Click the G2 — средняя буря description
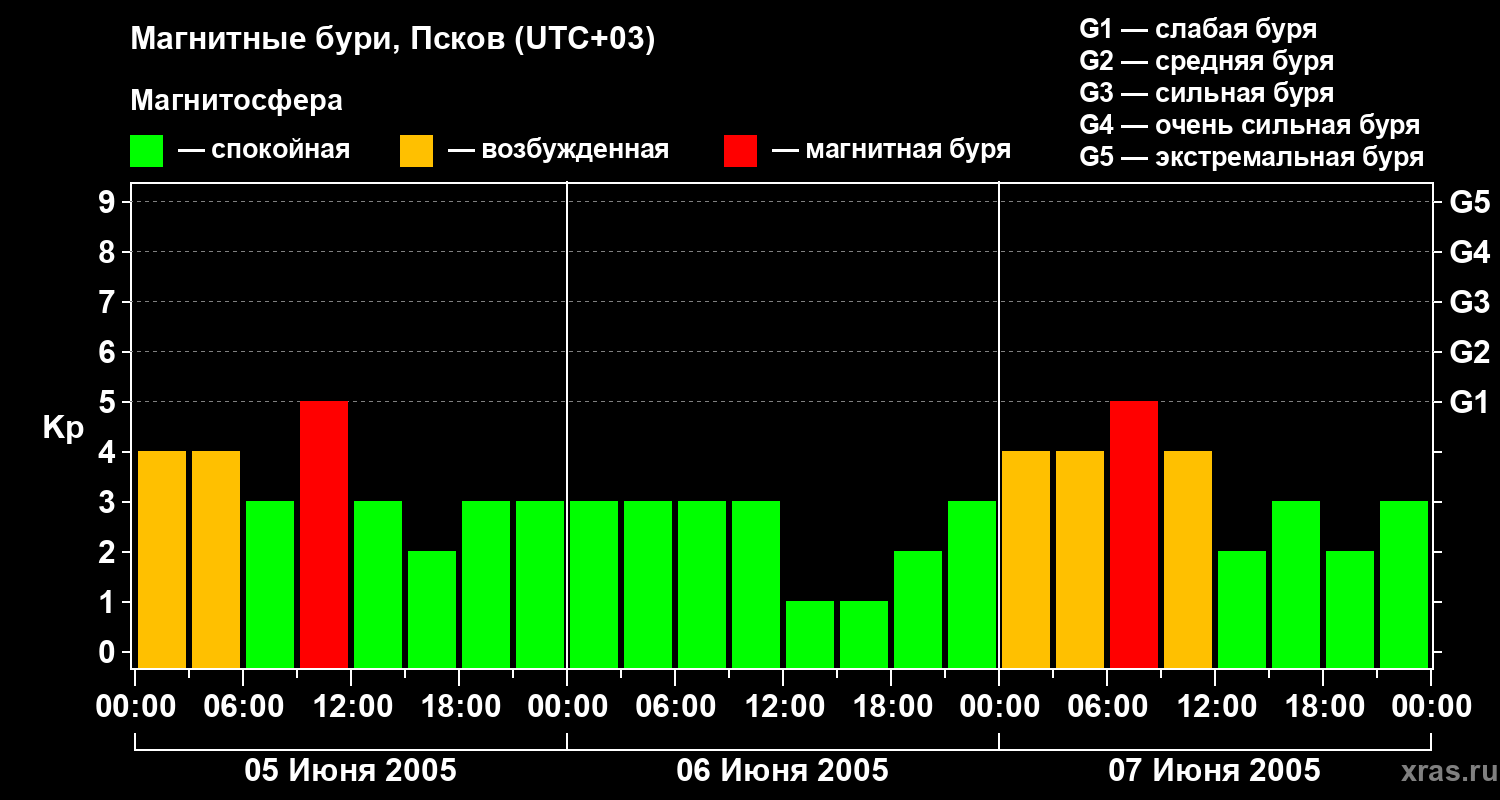Screen dimensions: 1500x800 click(1207, 61)
